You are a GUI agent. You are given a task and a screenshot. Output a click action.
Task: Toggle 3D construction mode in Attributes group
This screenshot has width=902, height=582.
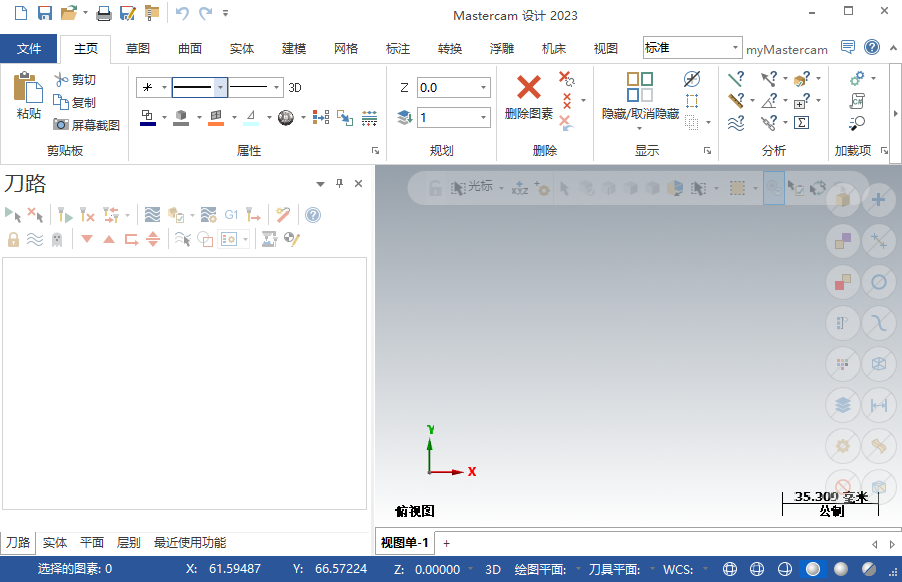coord(295,87)
